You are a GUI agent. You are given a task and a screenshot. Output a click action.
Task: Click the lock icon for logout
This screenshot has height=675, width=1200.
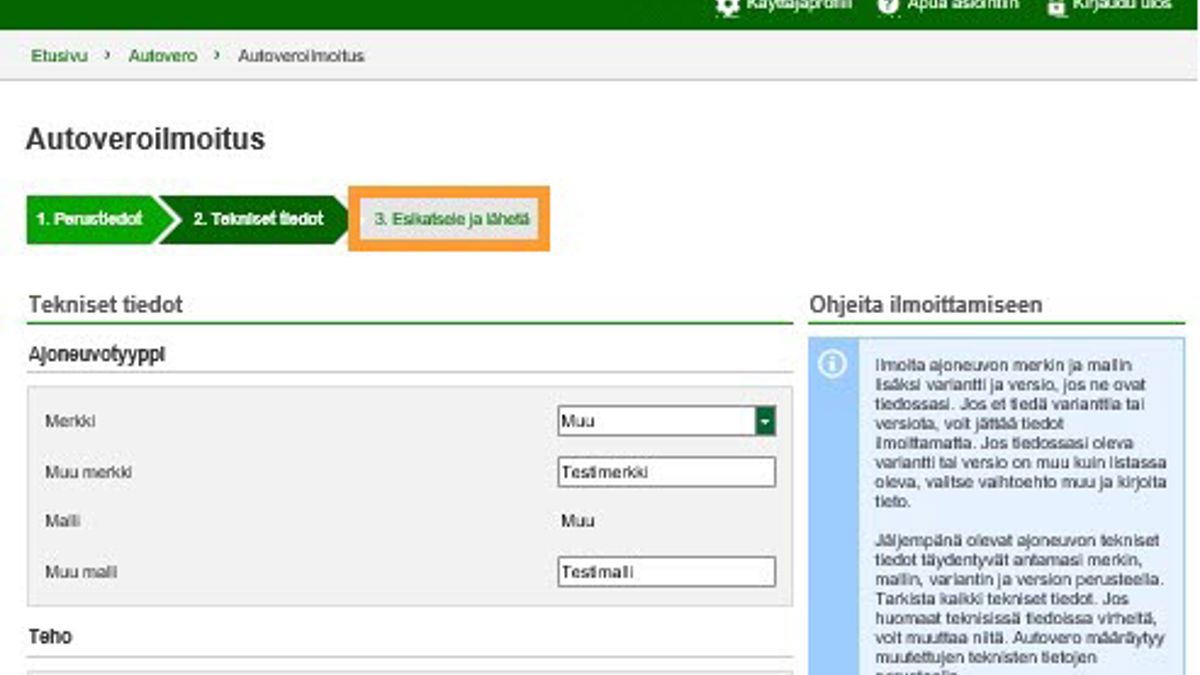1056,6
